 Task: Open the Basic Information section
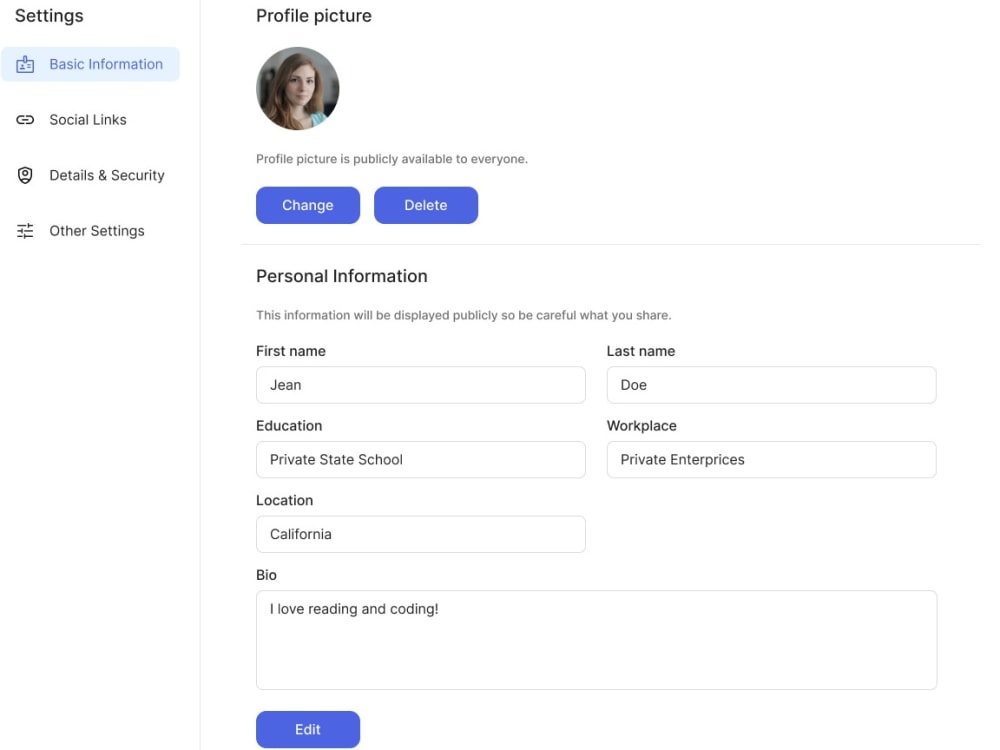(x=90, y=64)
